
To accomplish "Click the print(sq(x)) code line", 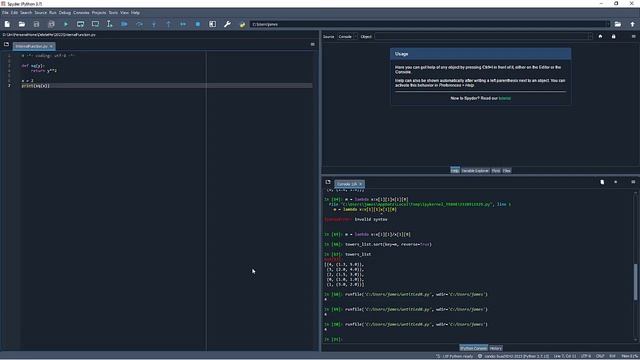I will coord(36,86).
